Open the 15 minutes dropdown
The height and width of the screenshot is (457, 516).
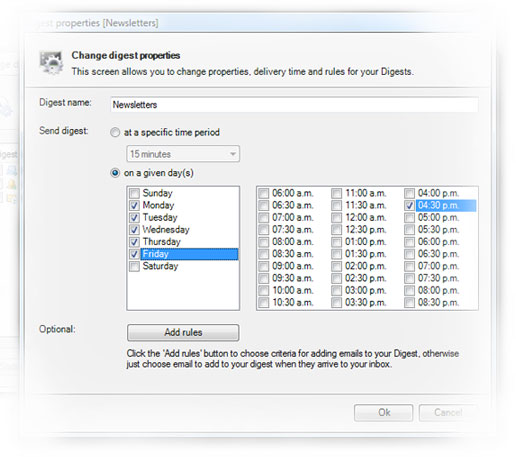pos(183,154)
